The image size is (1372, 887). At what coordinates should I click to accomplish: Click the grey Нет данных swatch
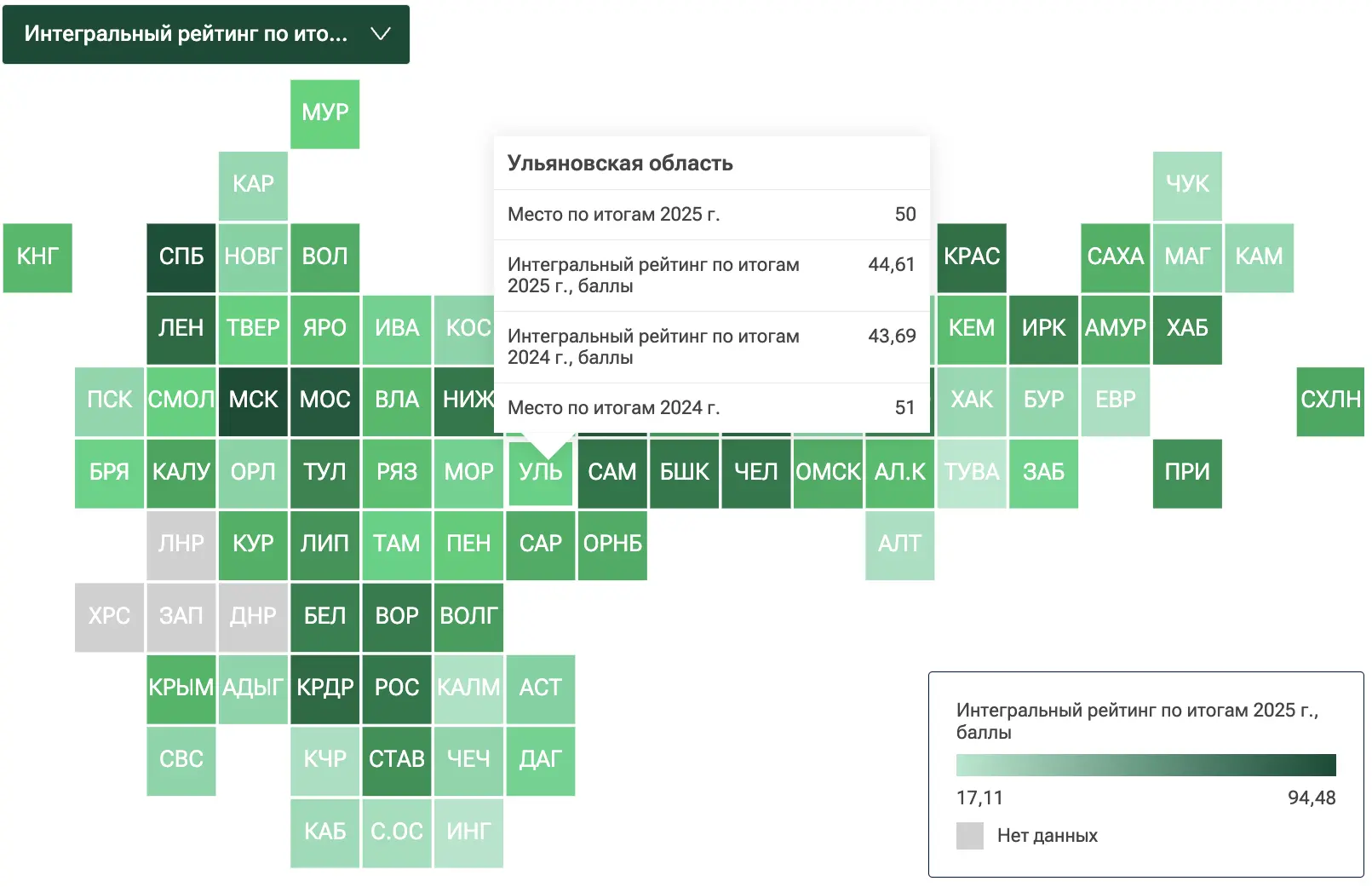tap(970, 836)
